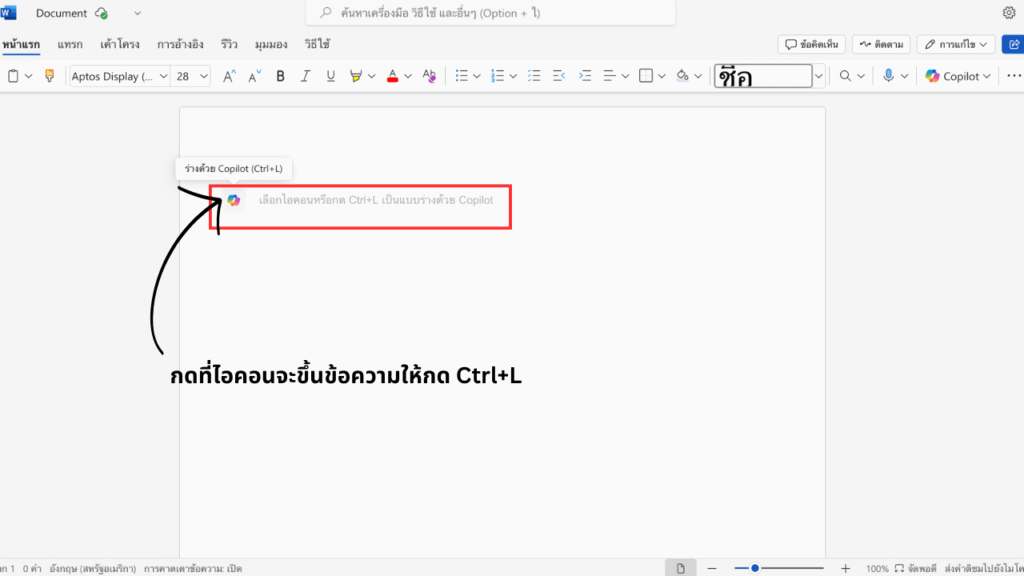The image size is (1024, 576).
Task: Click the Clear Formatting icon
Action: (429, 76)
